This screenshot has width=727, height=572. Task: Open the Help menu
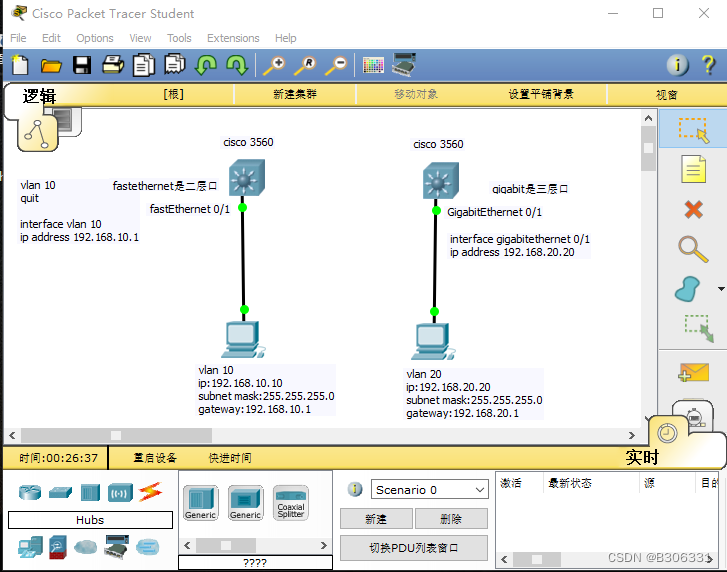[285, 38]
